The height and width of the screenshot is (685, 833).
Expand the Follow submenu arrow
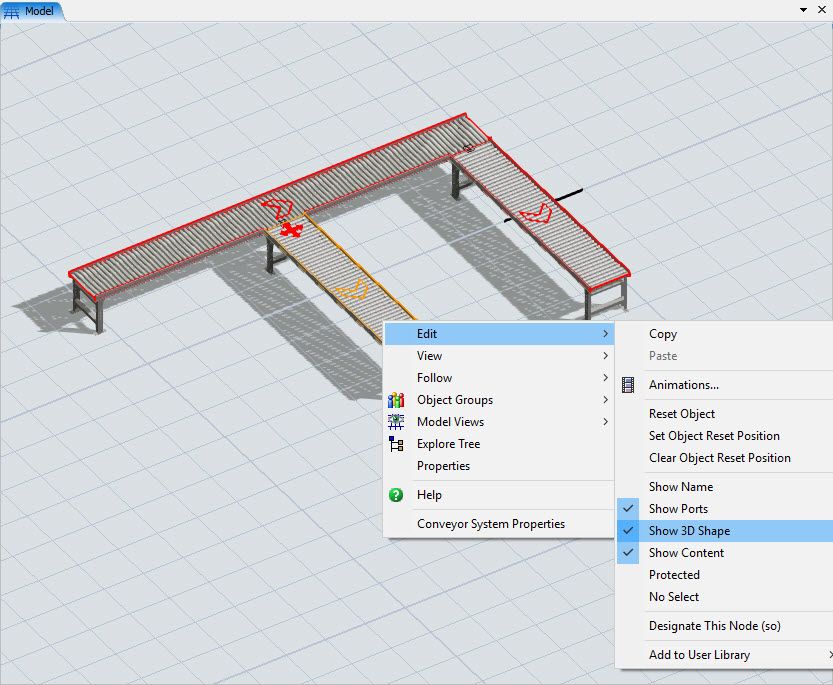605,377
